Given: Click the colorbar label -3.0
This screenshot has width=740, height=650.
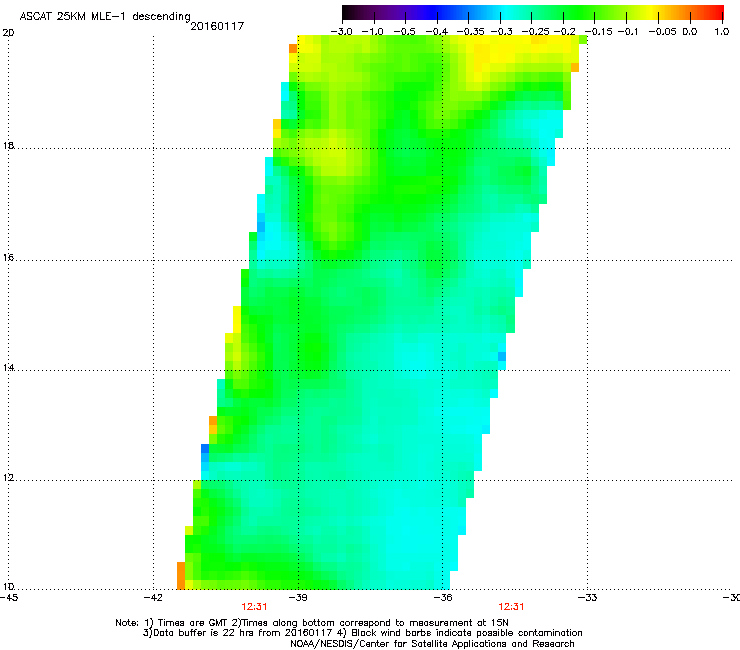Looking at the screenshot, I should coord(341,32).
